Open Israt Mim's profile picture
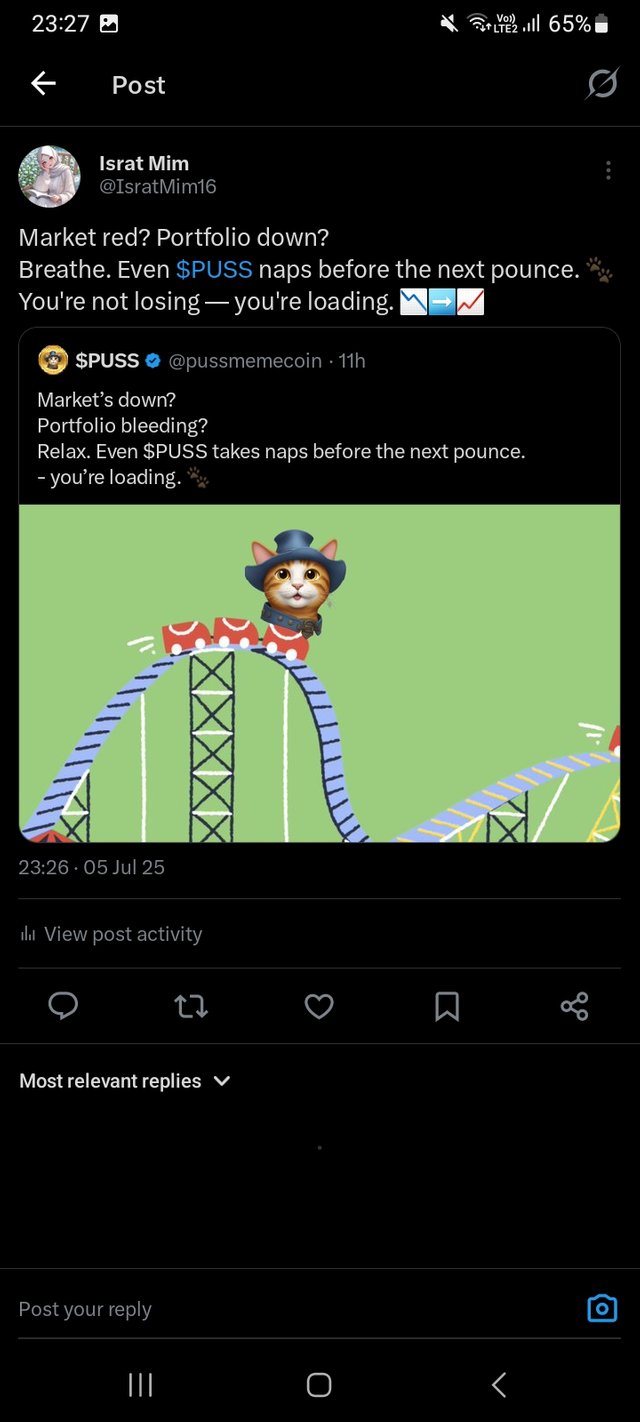Viewport: 640px width, 1422px height. coord(50,176)
